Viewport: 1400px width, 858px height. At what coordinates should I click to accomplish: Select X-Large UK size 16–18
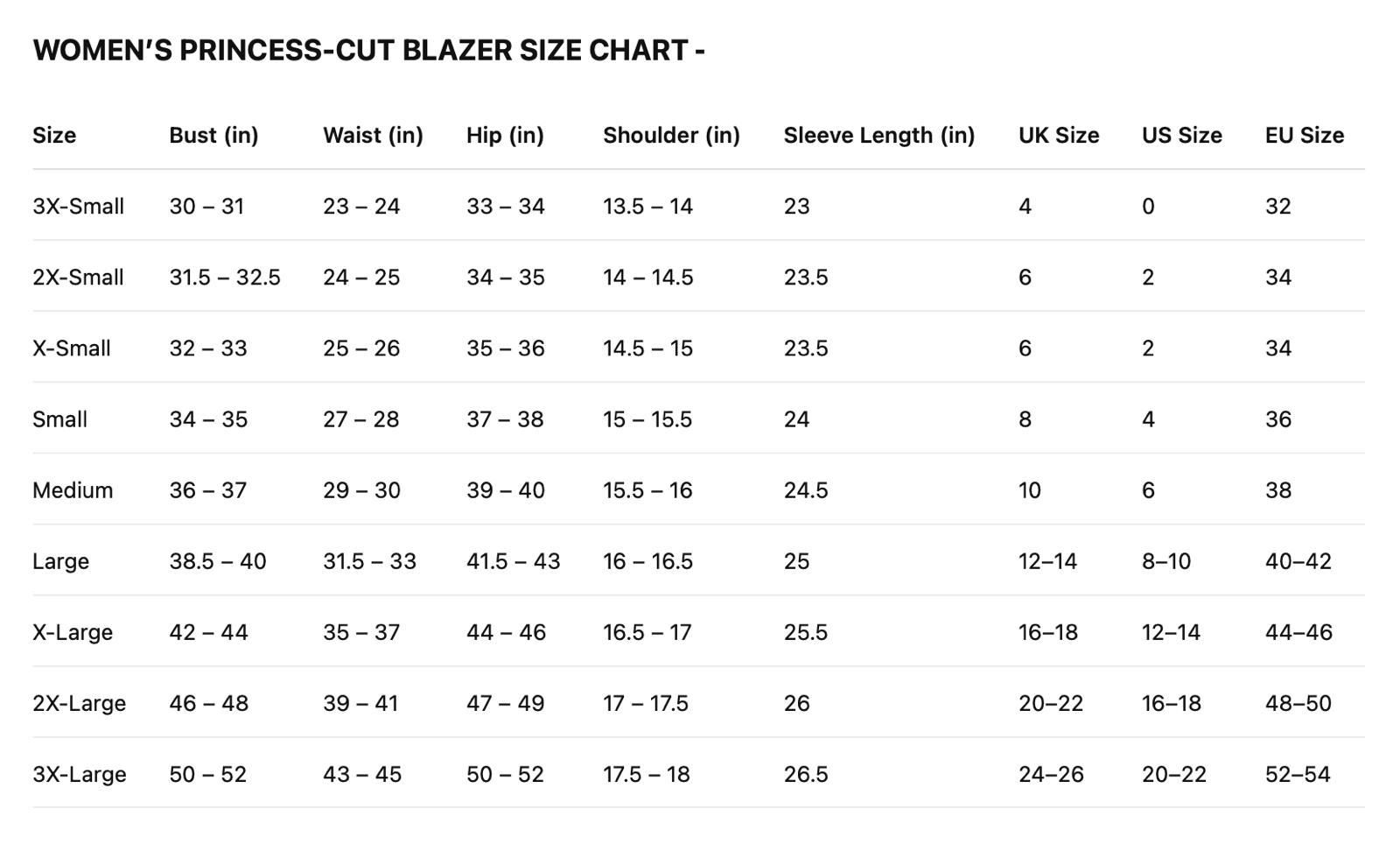click(x=1047, y=632)
